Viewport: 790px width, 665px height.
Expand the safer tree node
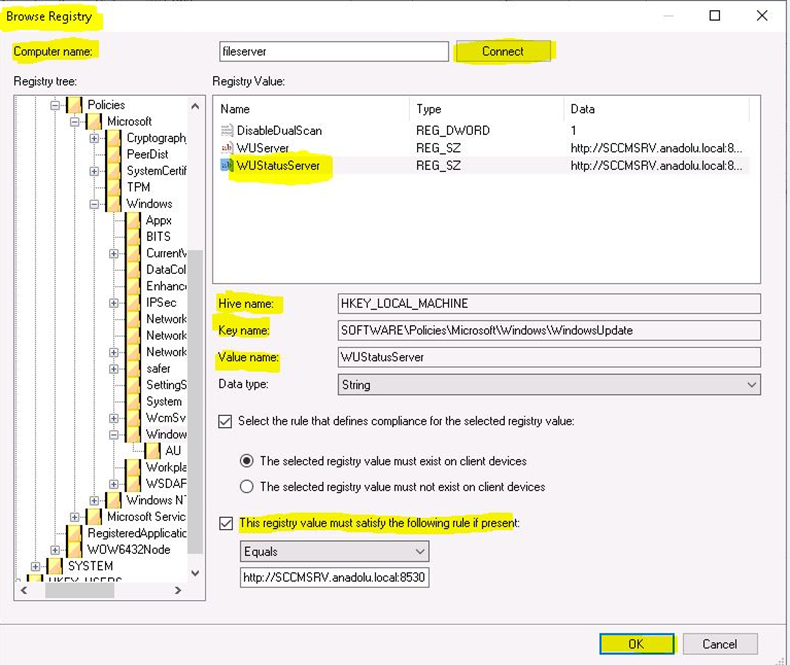pos(114,369)
